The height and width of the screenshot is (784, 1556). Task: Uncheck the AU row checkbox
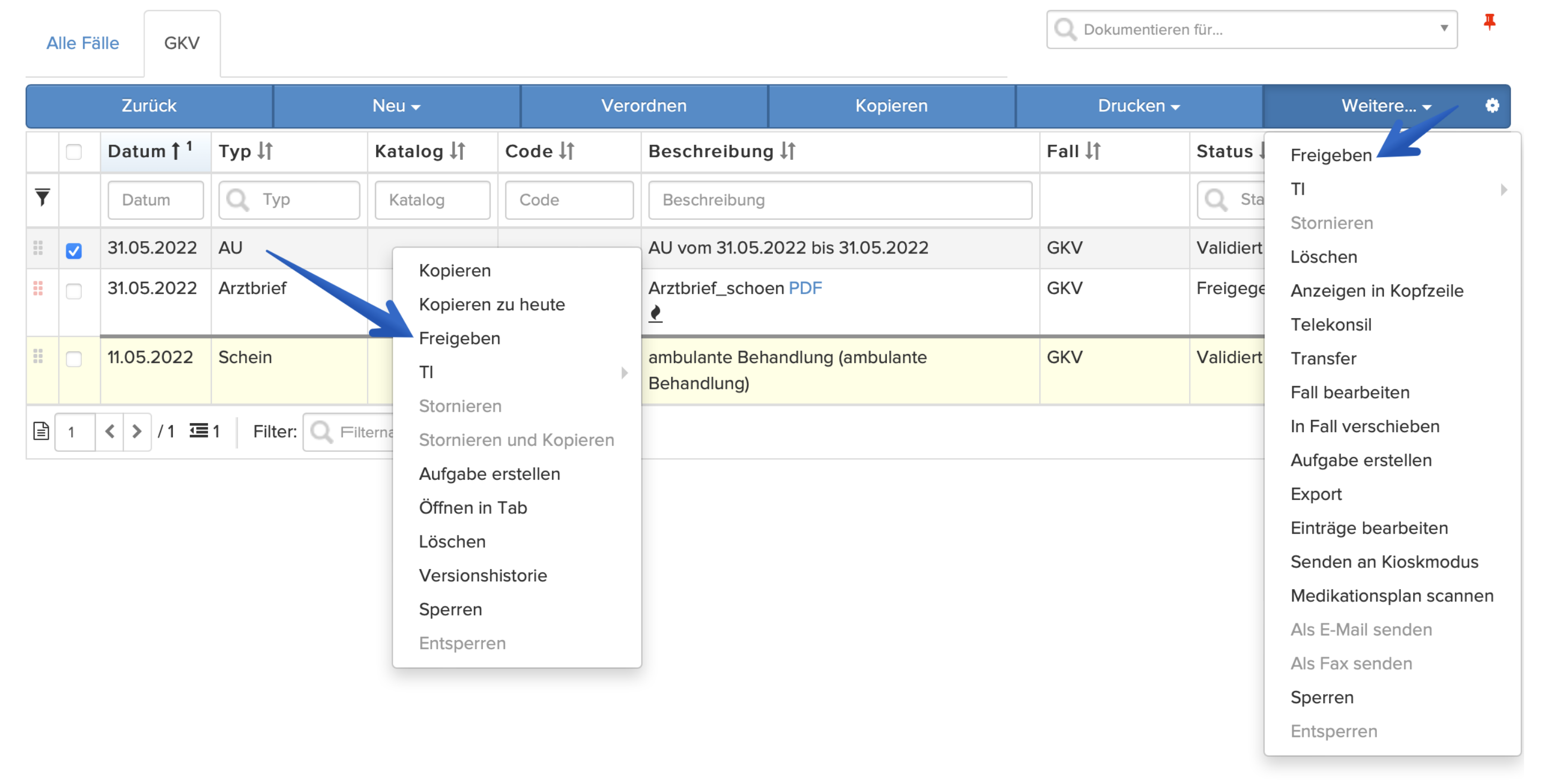coord(74,250)
